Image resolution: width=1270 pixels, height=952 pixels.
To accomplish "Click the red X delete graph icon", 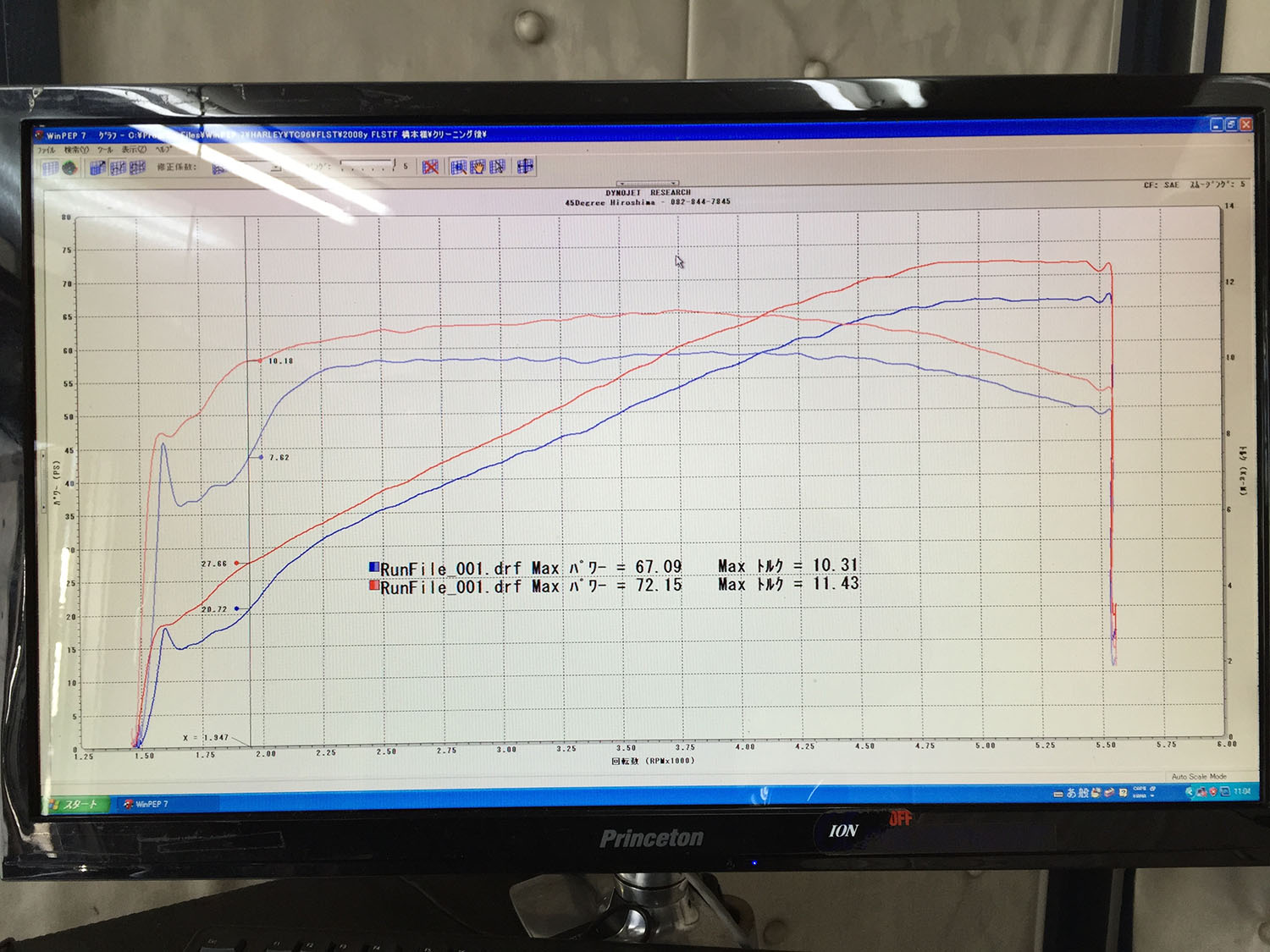I will (430, 167).
